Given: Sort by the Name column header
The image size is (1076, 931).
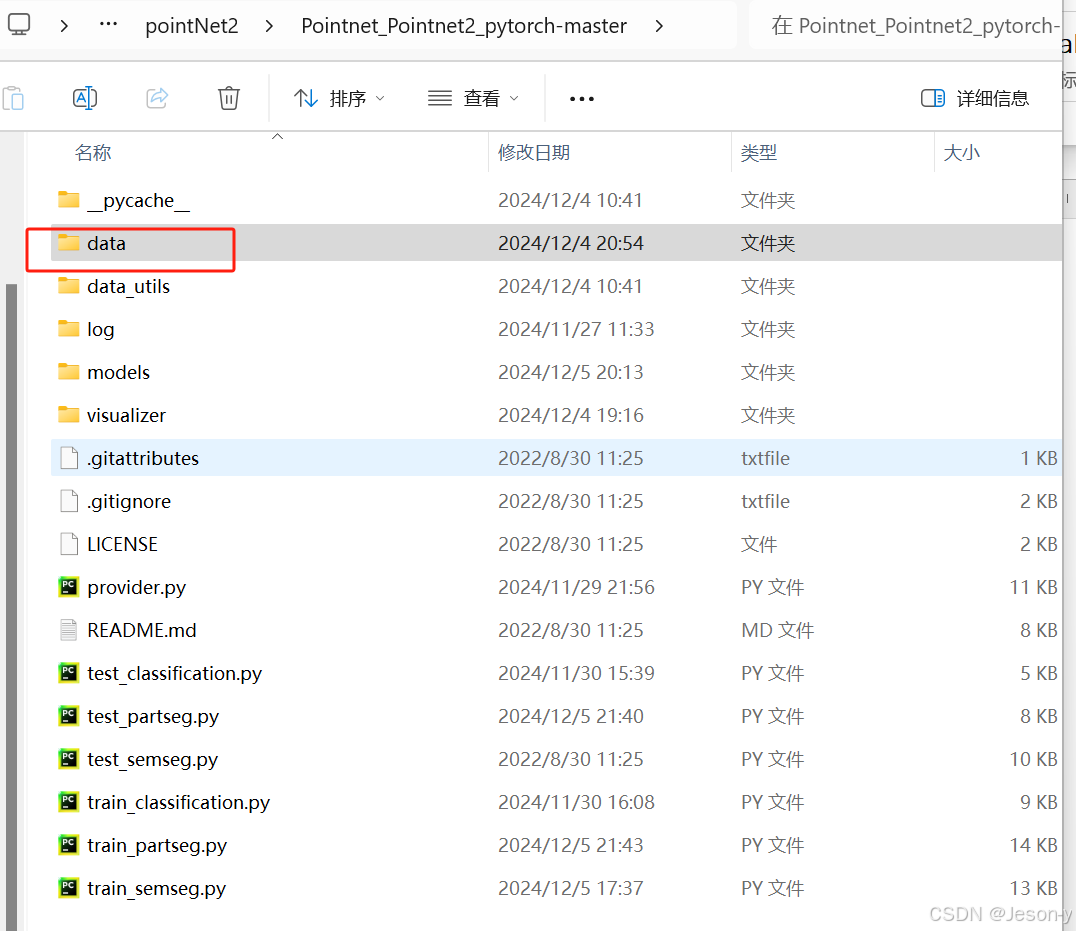Looking at the screenshot, I should click(93, 153).
